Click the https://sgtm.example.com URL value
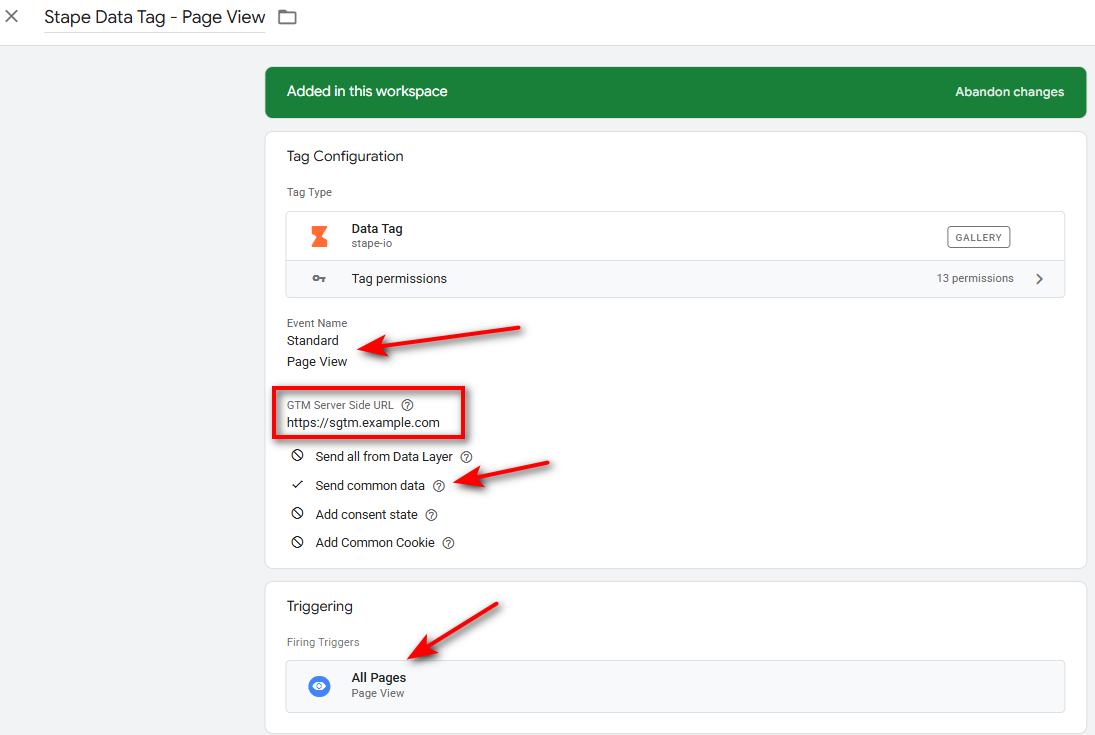The height and width of the screenshot is (735, 1095). pyautogui.click(x=362, y=423)
